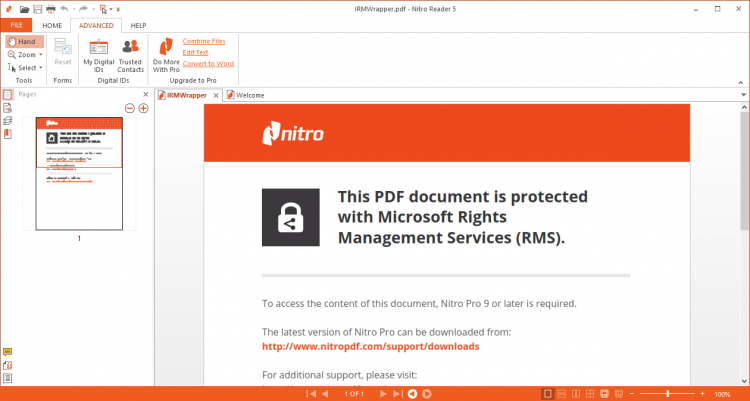Click the 100% zoom level value
This screenshot has height=401, width=750.
click(x=722, y=394)
